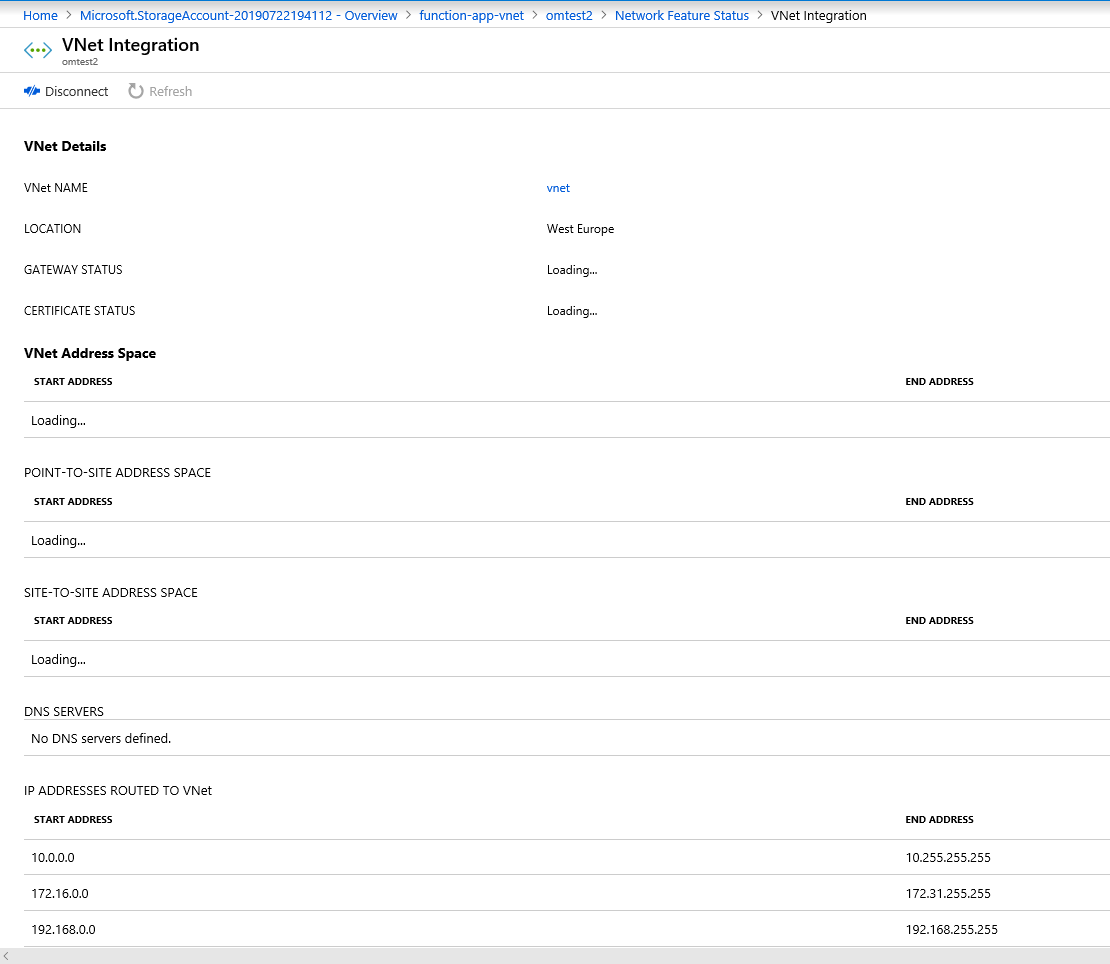Select the 192.168.0.0 routed address row
1110x964 pixels.
coord(63,929)
